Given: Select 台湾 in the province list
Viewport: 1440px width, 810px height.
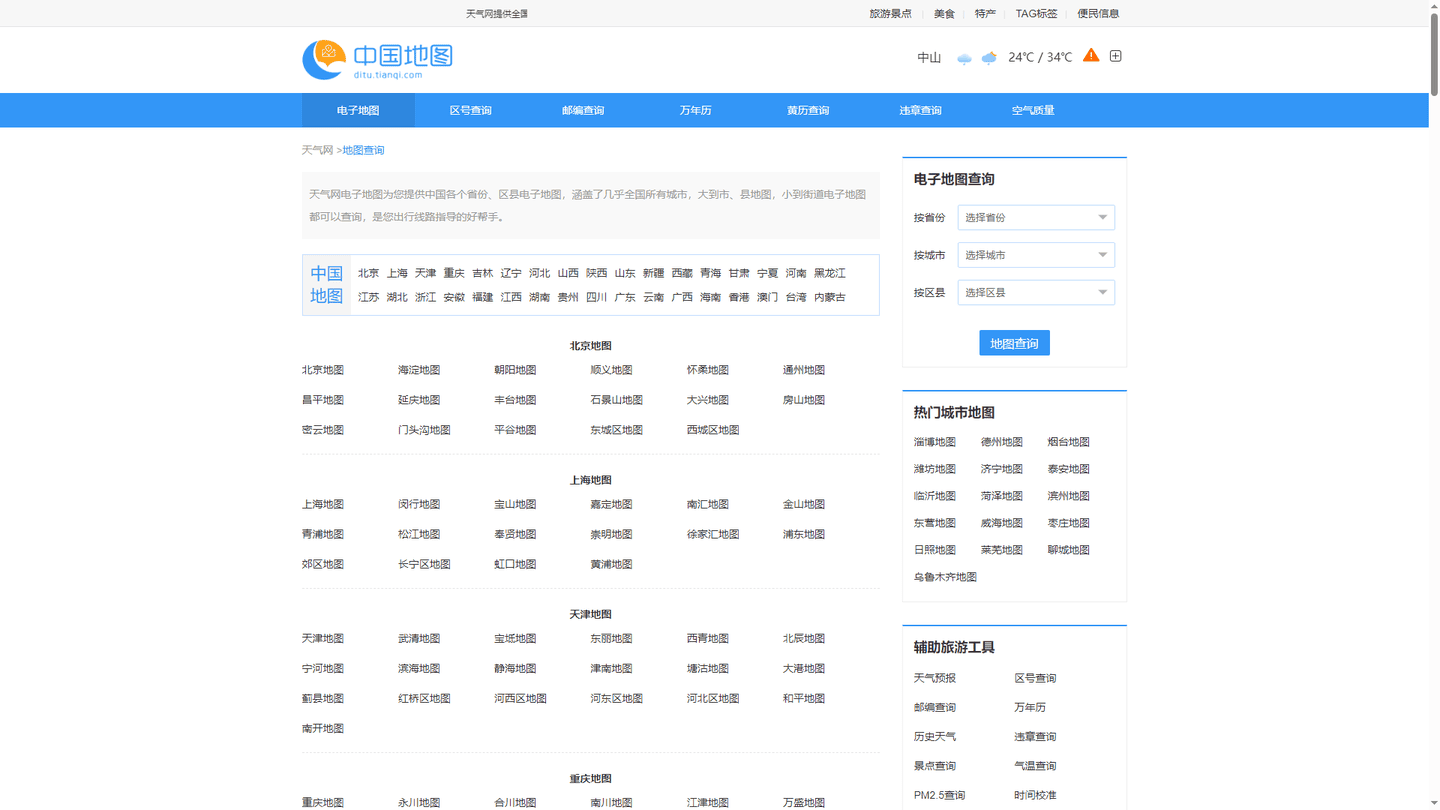Looking at the screenshot, I should tap(796, 297).
